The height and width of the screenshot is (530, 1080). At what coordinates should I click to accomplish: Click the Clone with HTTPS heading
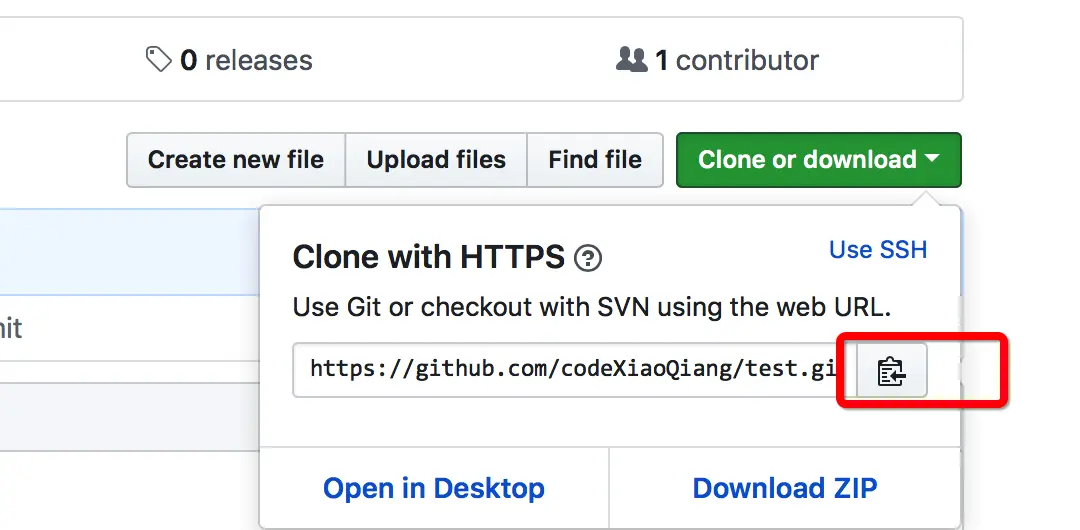[x=428, y=258]
